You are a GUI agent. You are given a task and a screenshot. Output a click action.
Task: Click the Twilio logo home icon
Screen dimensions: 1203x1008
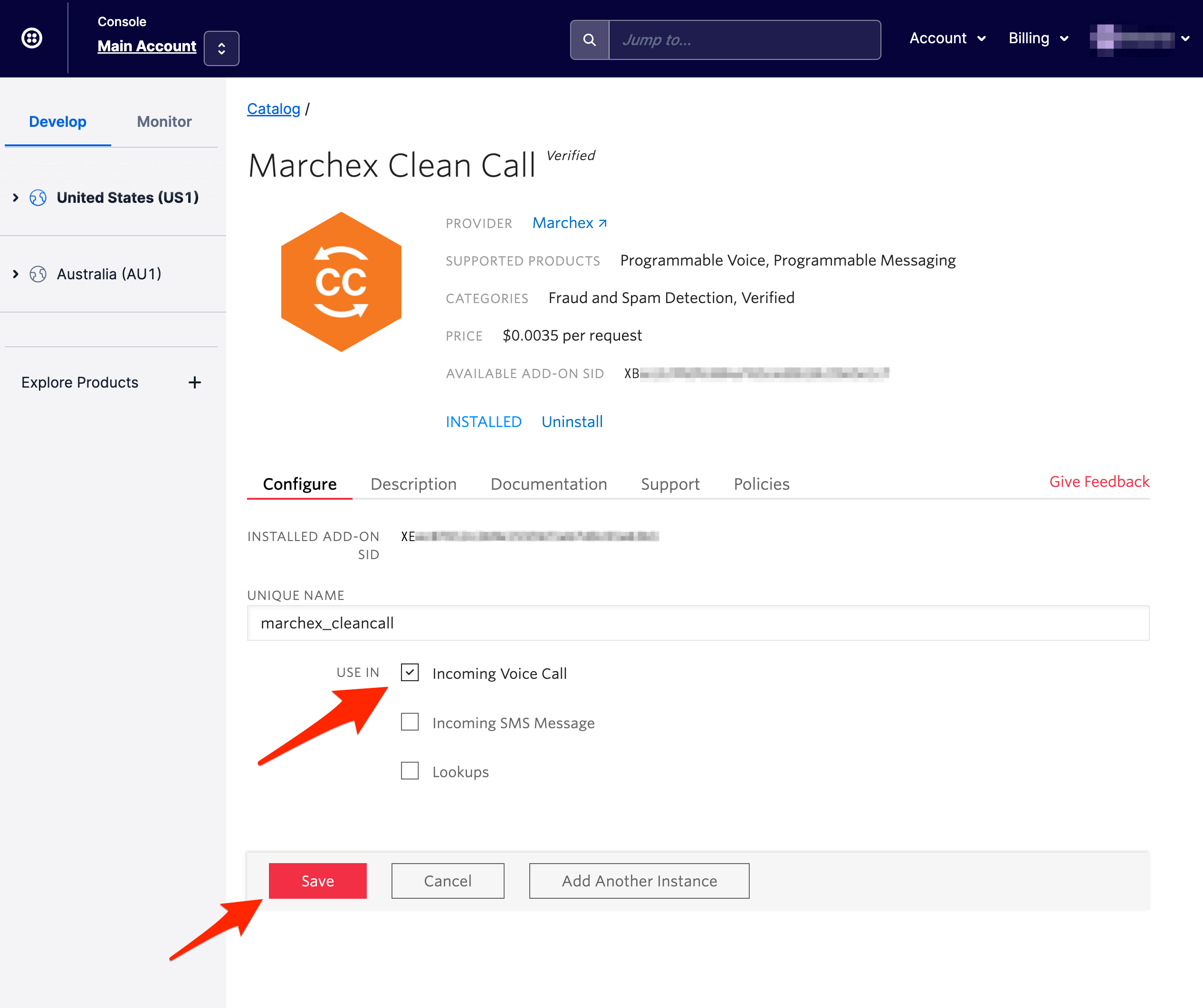pyautogui.click(x=31, y=38)
